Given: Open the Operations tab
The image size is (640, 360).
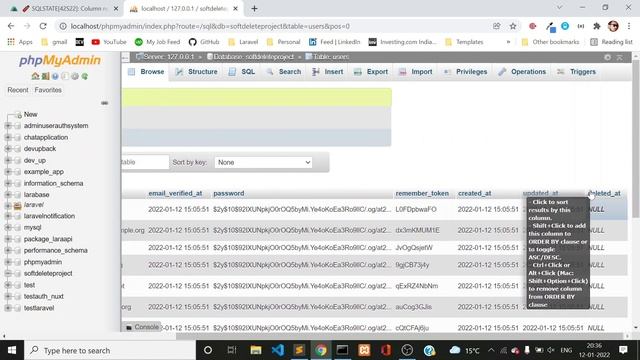Looking at the screenshot, I should click(522, 72).
